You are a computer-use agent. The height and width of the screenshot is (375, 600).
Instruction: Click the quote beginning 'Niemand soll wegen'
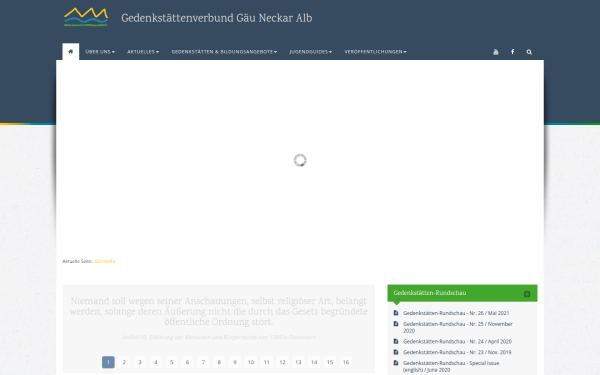[x=218, y=311]
